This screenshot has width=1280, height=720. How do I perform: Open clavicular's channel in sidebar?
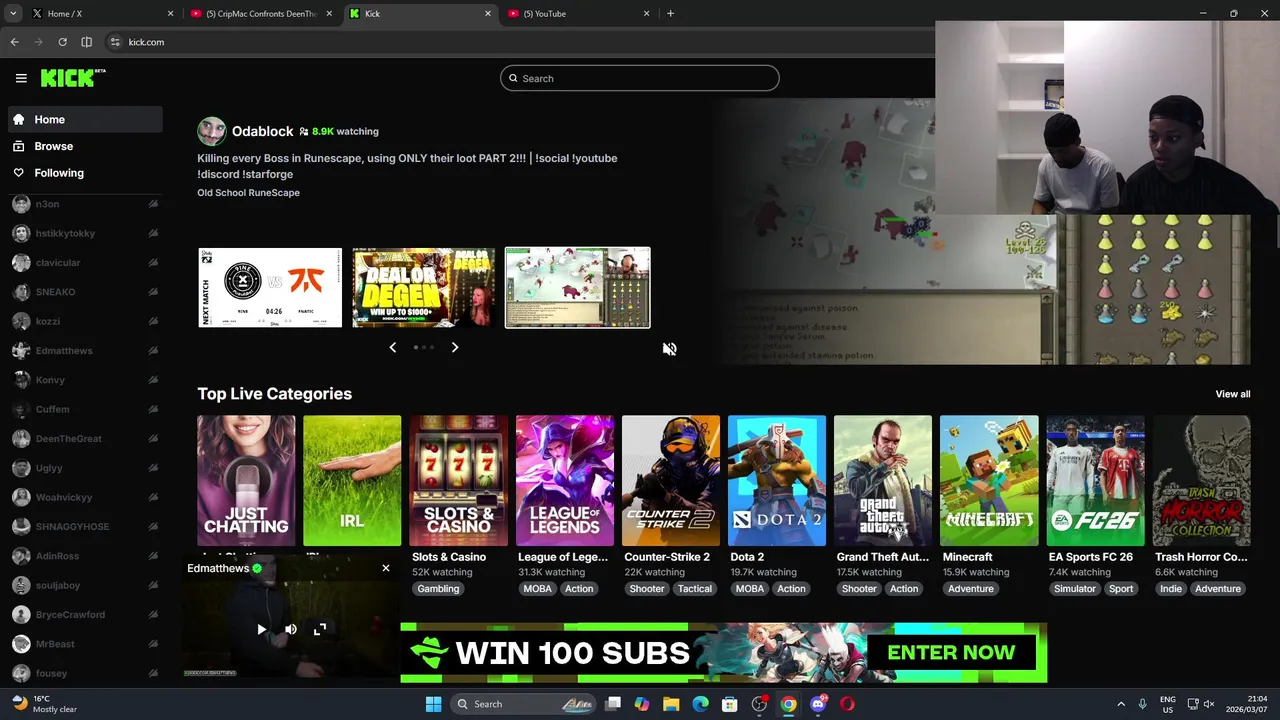coord(85,263)
